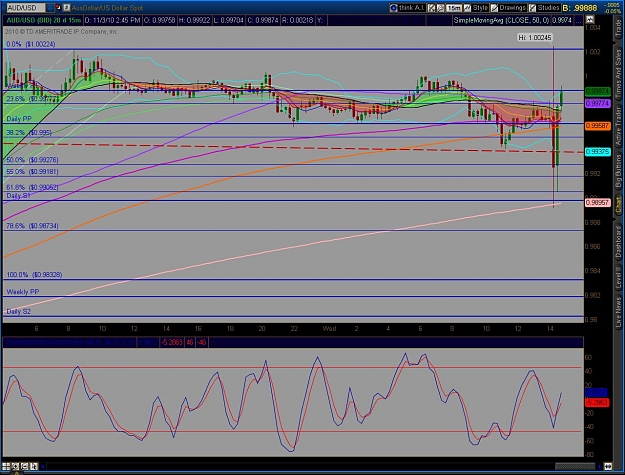Click the Studies icon
Image resolution: width=625 pixels, height=475 pixels.
532,8
